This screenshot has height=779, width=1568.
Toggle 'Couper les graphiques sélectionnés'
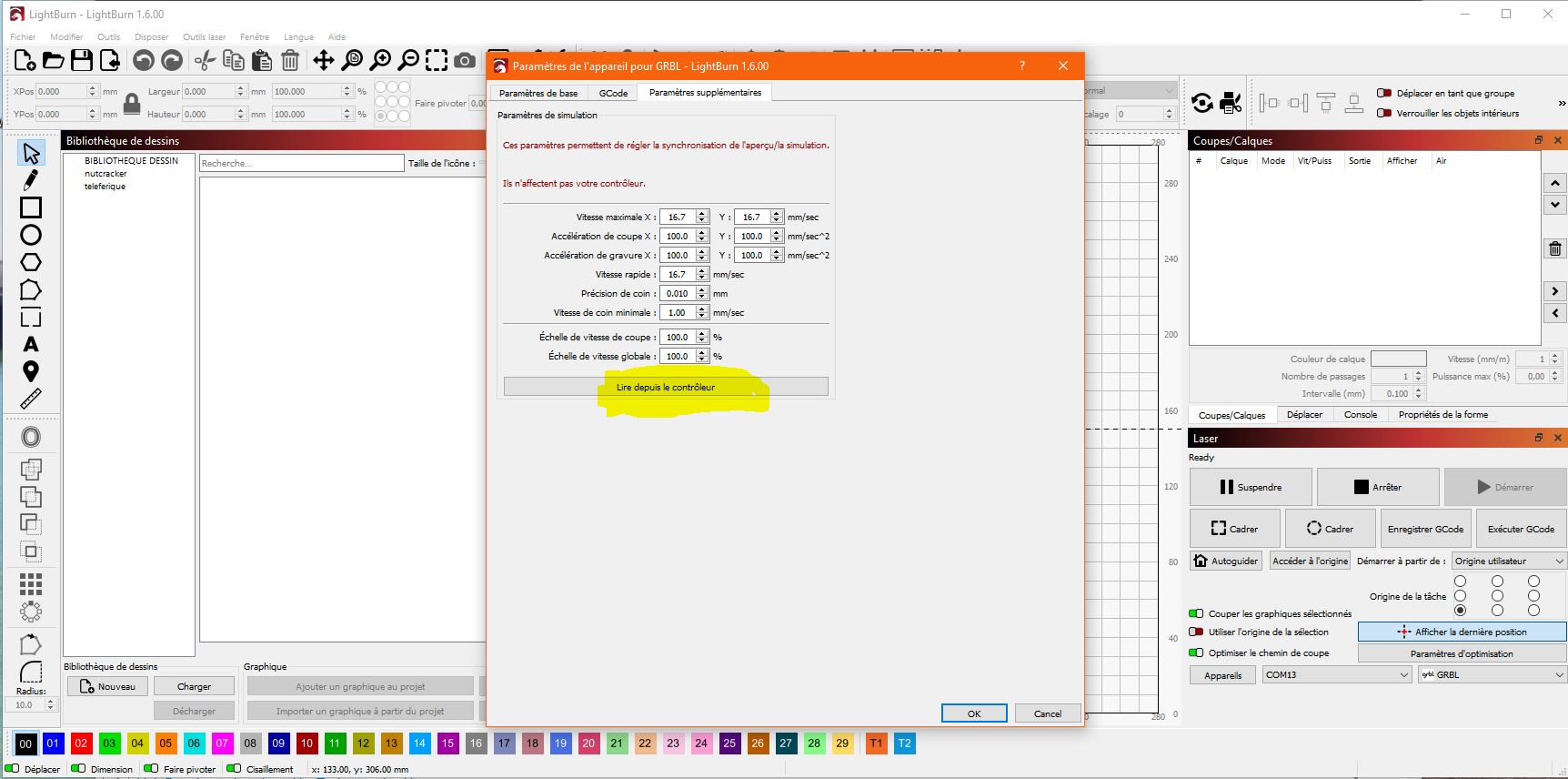(1196, 613)
